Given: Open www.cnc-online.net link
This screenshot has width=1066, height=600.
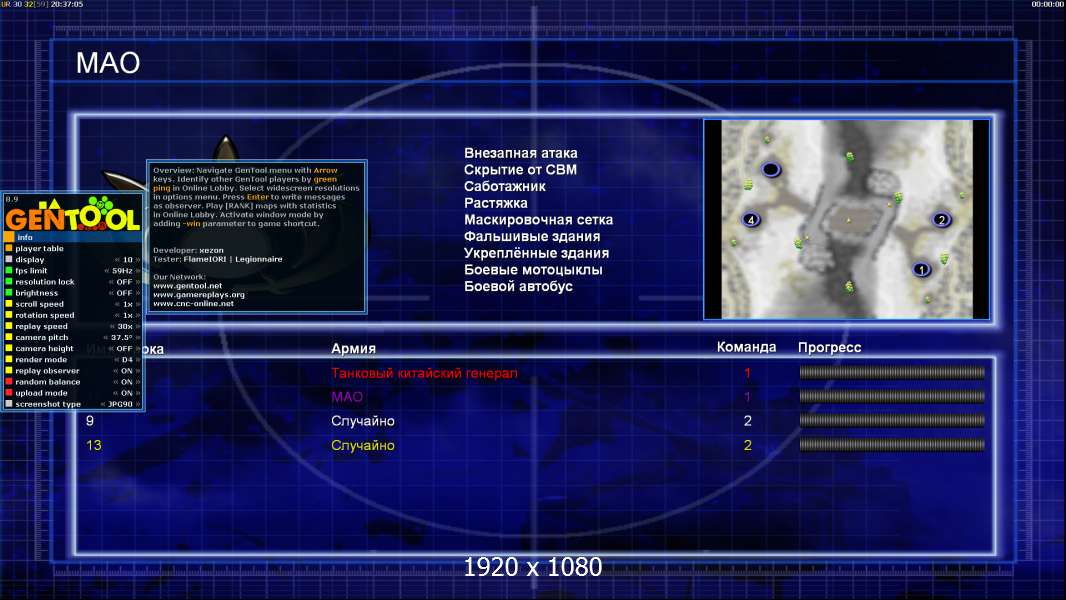Looking at the screenshot, I should (193, 304).
